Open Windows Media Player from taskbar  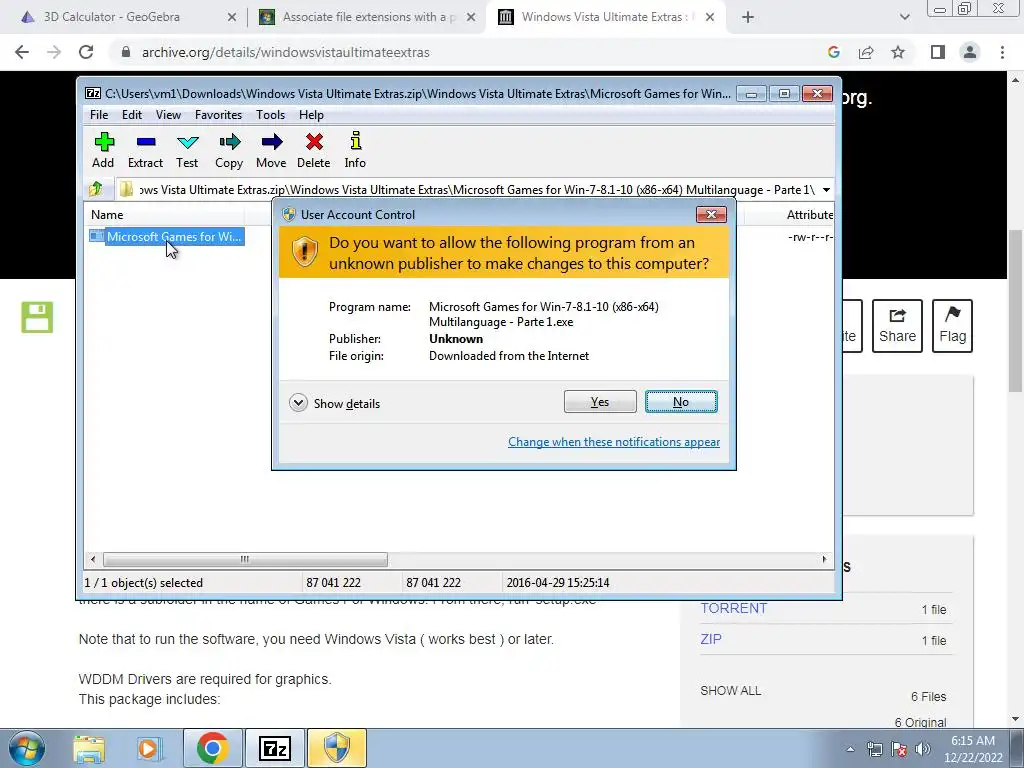click(x=148, y=748)
